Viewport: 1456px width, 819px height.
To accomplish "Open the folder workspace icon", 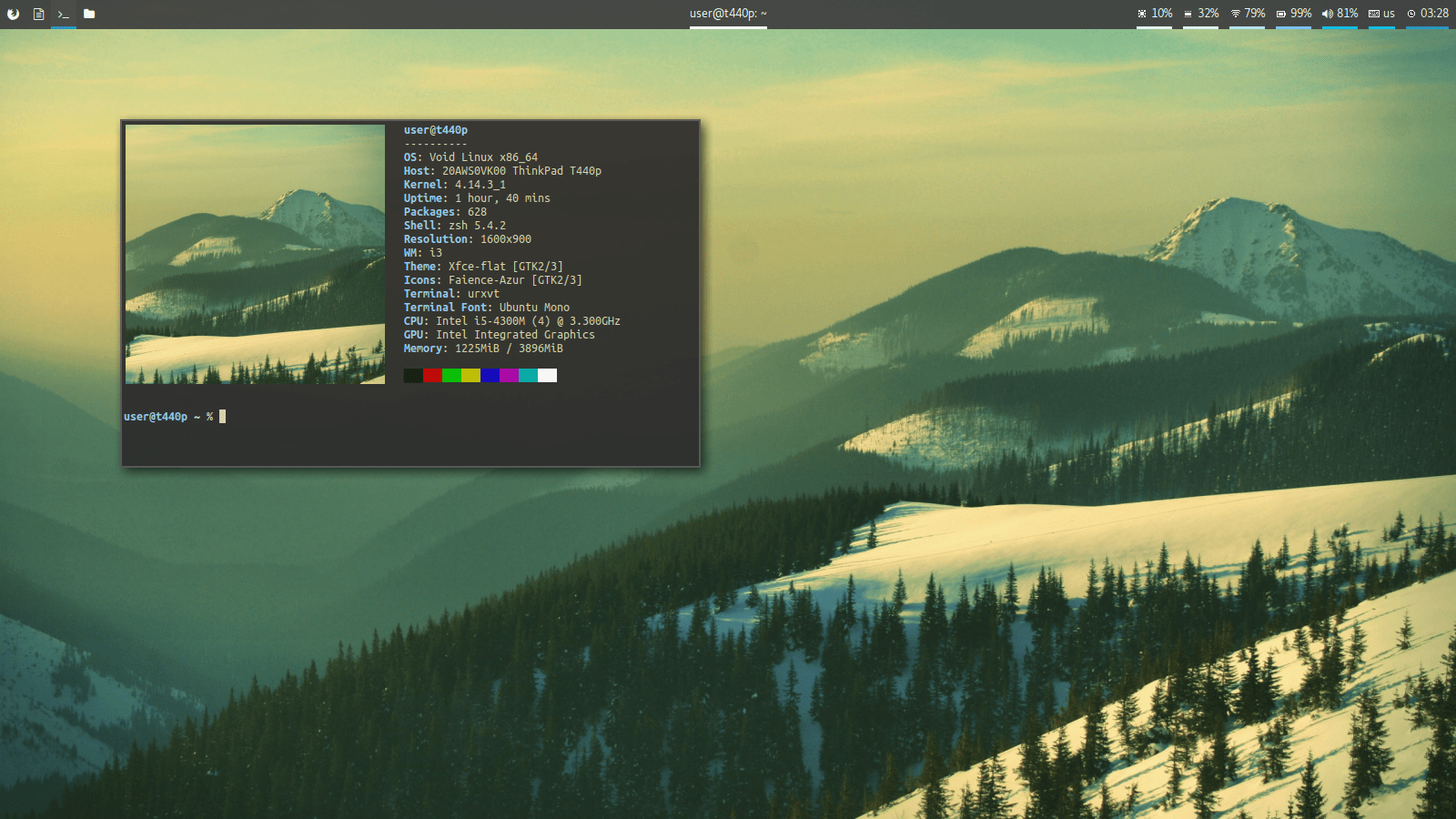I will (x=89, y=14).
